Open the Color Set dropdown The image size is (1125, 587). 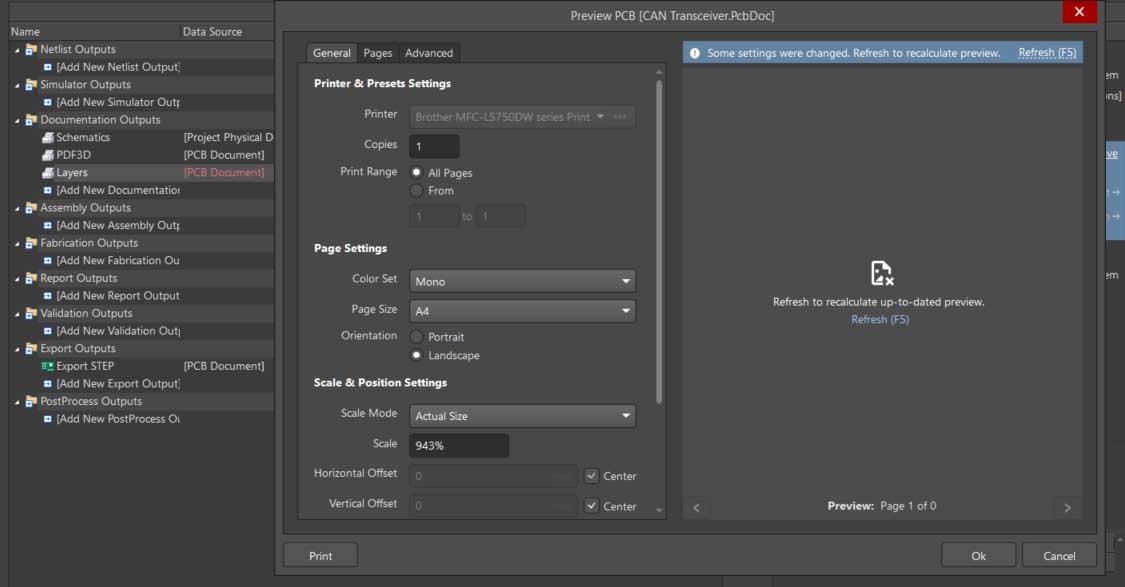point(522,282)
